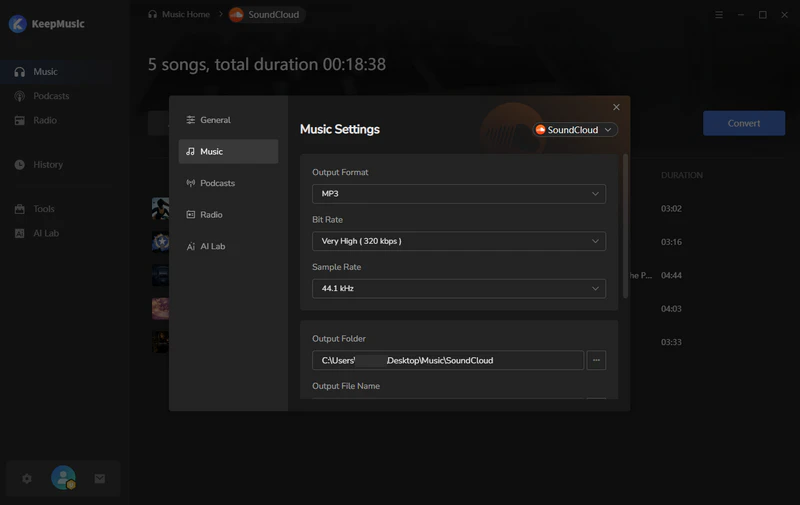
Task: Click the thumbnail of the 03:33 song
Action: 160,342
